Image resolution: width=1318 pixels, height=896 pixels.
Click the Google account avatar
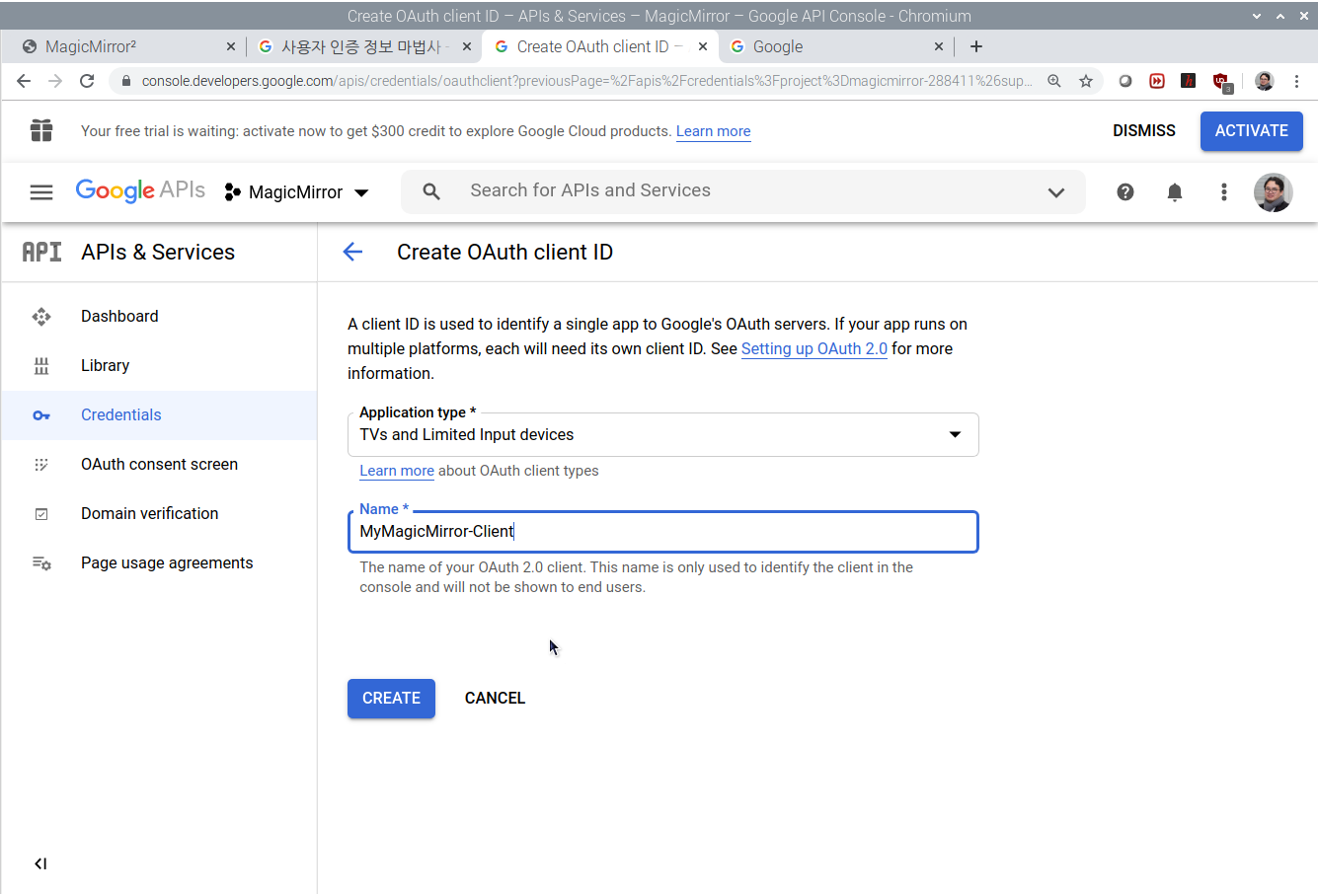point(1274,192)
